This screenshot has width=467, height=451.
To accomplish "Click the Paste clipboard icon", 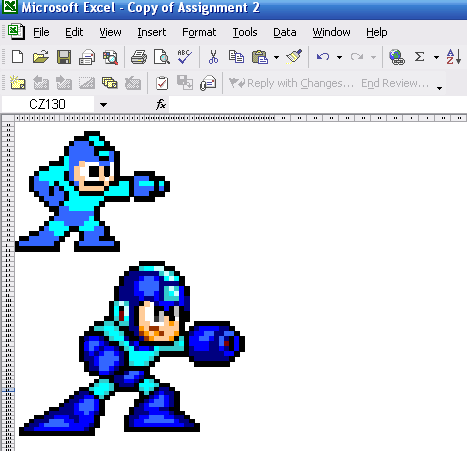I will tap(260, 57).
